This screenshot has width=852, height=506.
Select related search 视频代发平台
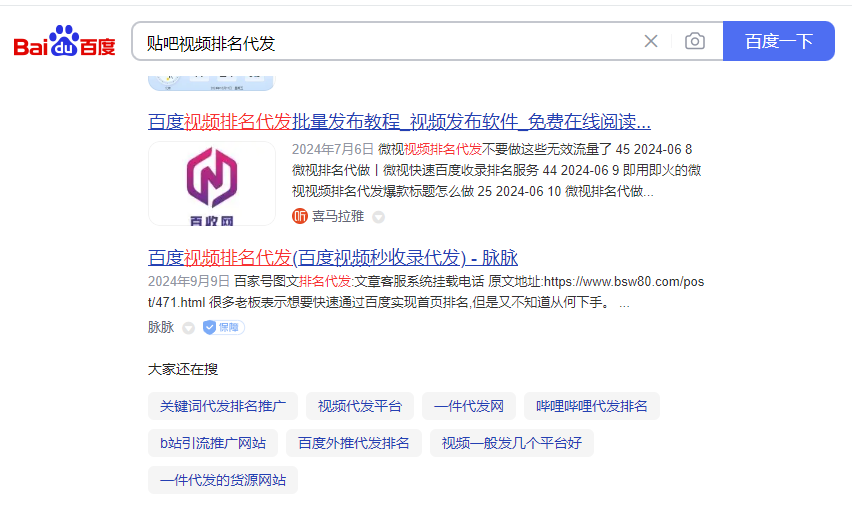click(x=360, y=406)
